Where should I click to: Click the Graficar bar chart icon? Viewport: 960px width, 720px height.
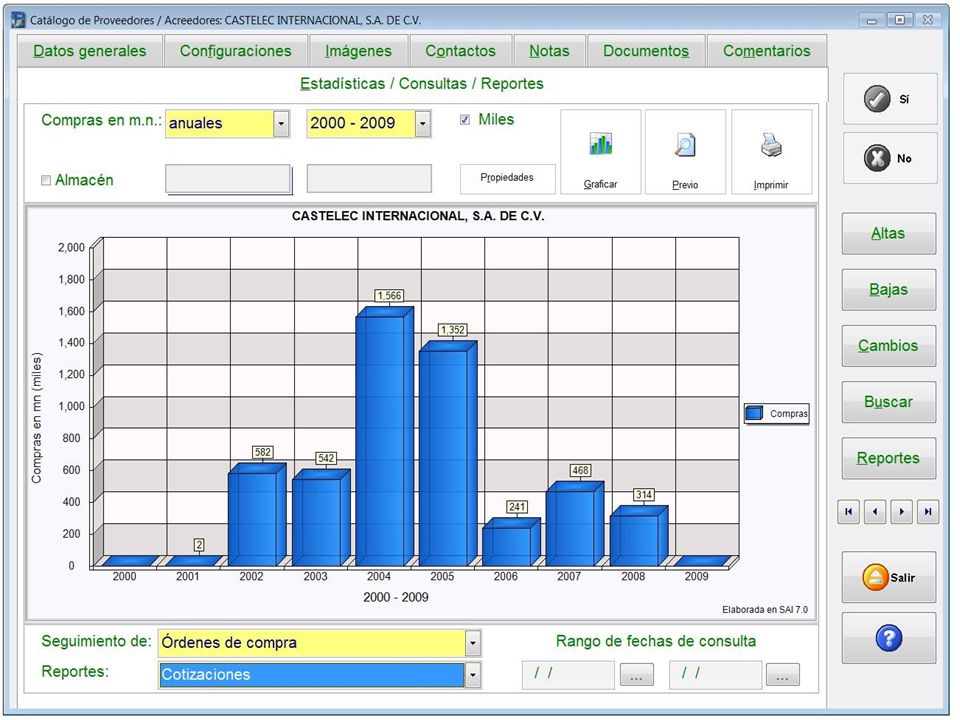(601, 144)
